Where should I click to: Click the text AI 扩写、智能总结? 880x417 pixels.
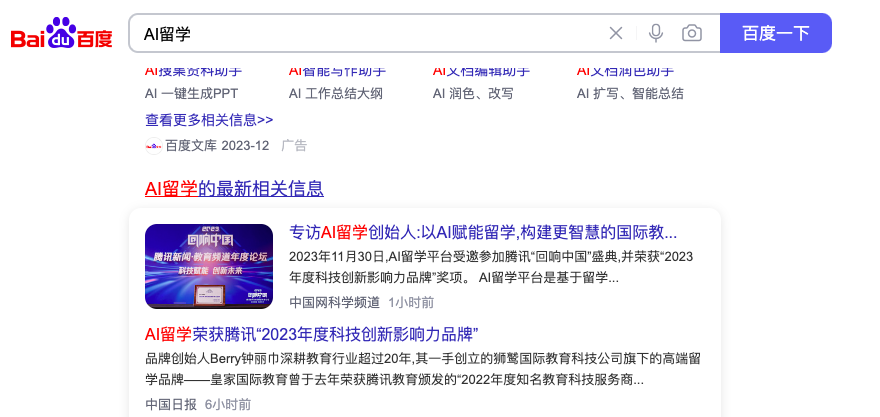click(630, 93)
